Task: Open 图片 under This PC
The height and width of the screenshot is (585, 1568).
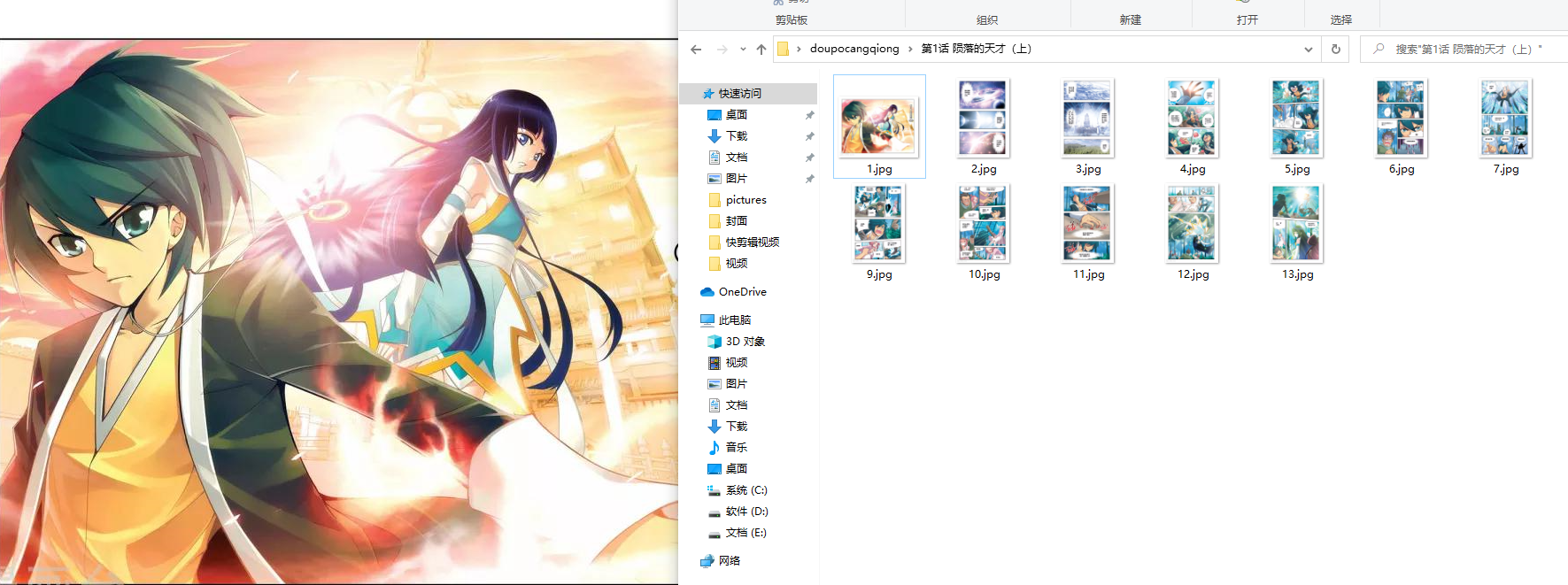Action: click(737, 384)
